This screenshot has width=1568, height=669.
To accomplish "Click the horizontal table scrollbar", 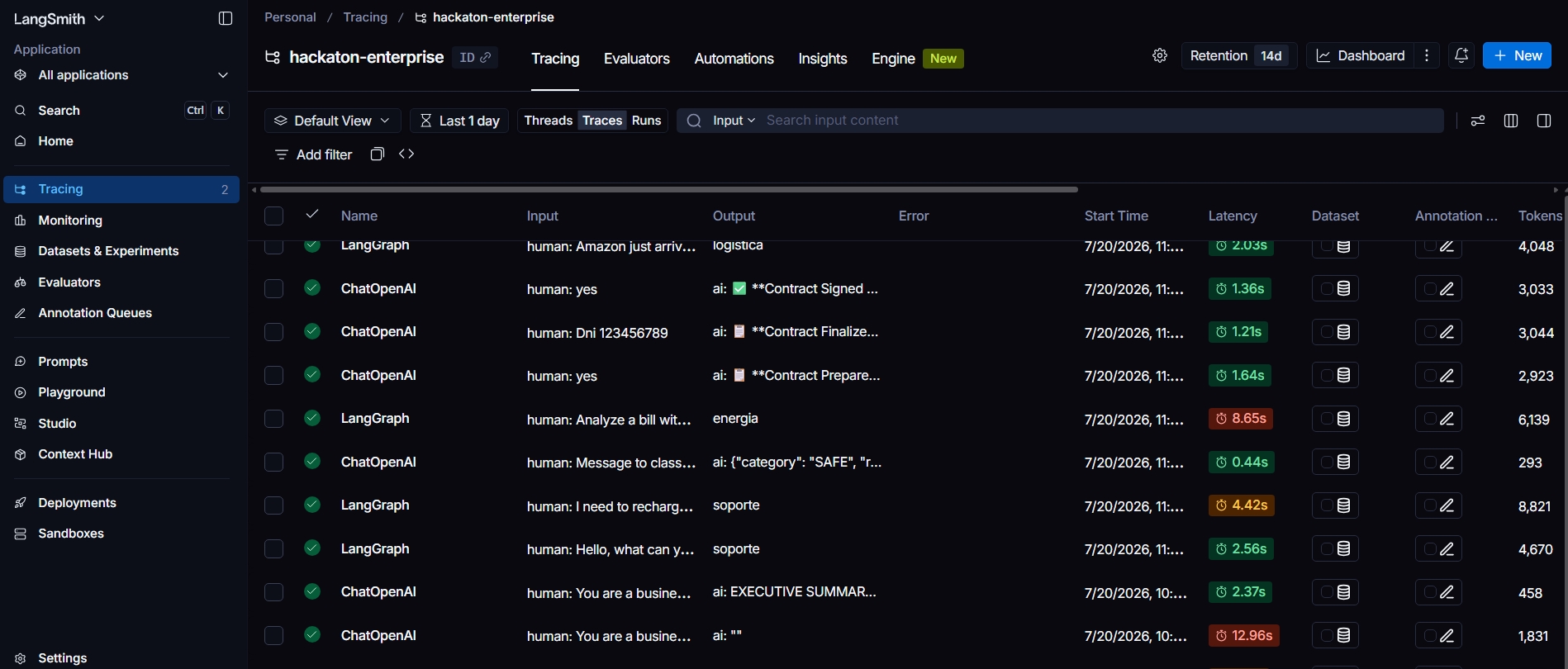I will tap(668, 190).
